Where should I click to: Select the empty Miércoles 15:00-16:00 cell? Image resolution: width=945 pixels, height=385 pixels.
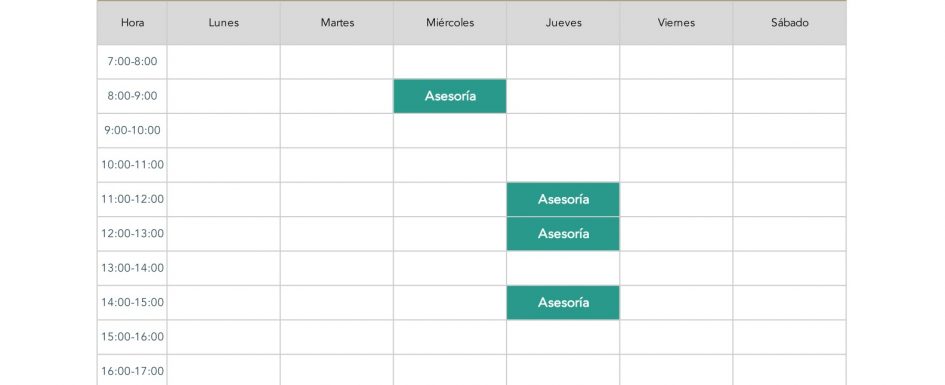coord(450,337)
